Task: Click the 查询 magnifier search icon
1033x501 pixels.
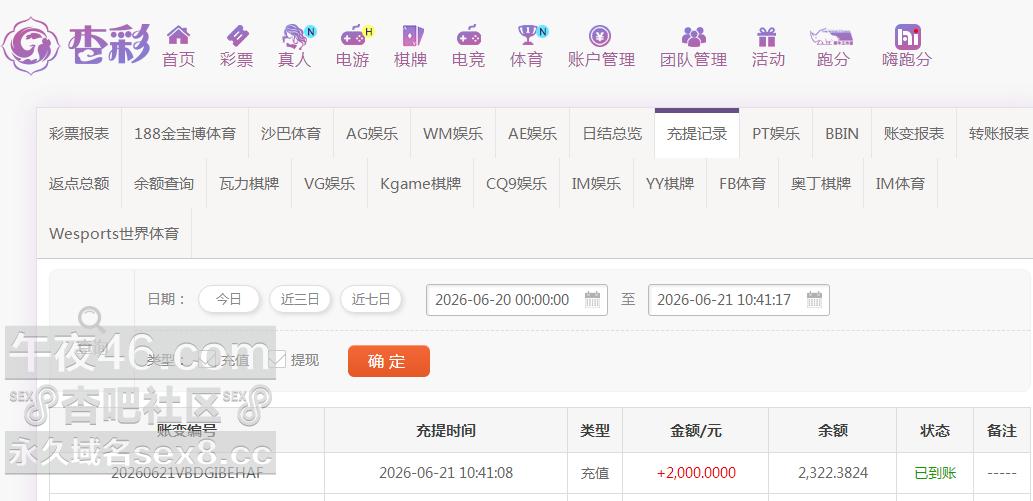Action: [91, 320]
